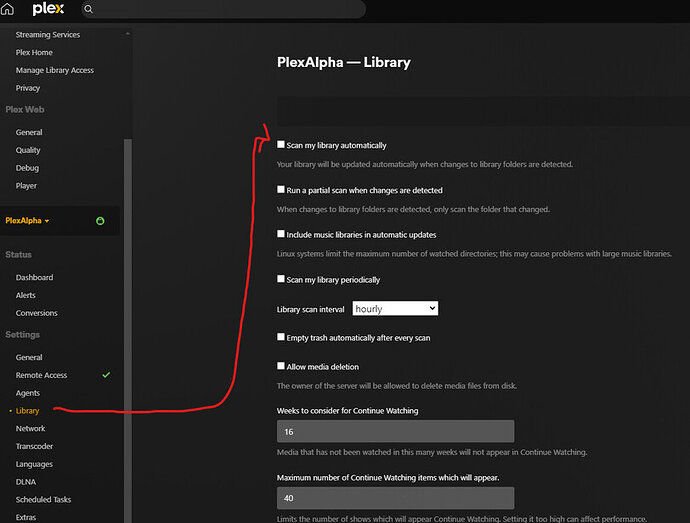
Task: Select the Library settings item
Action: 27,411
